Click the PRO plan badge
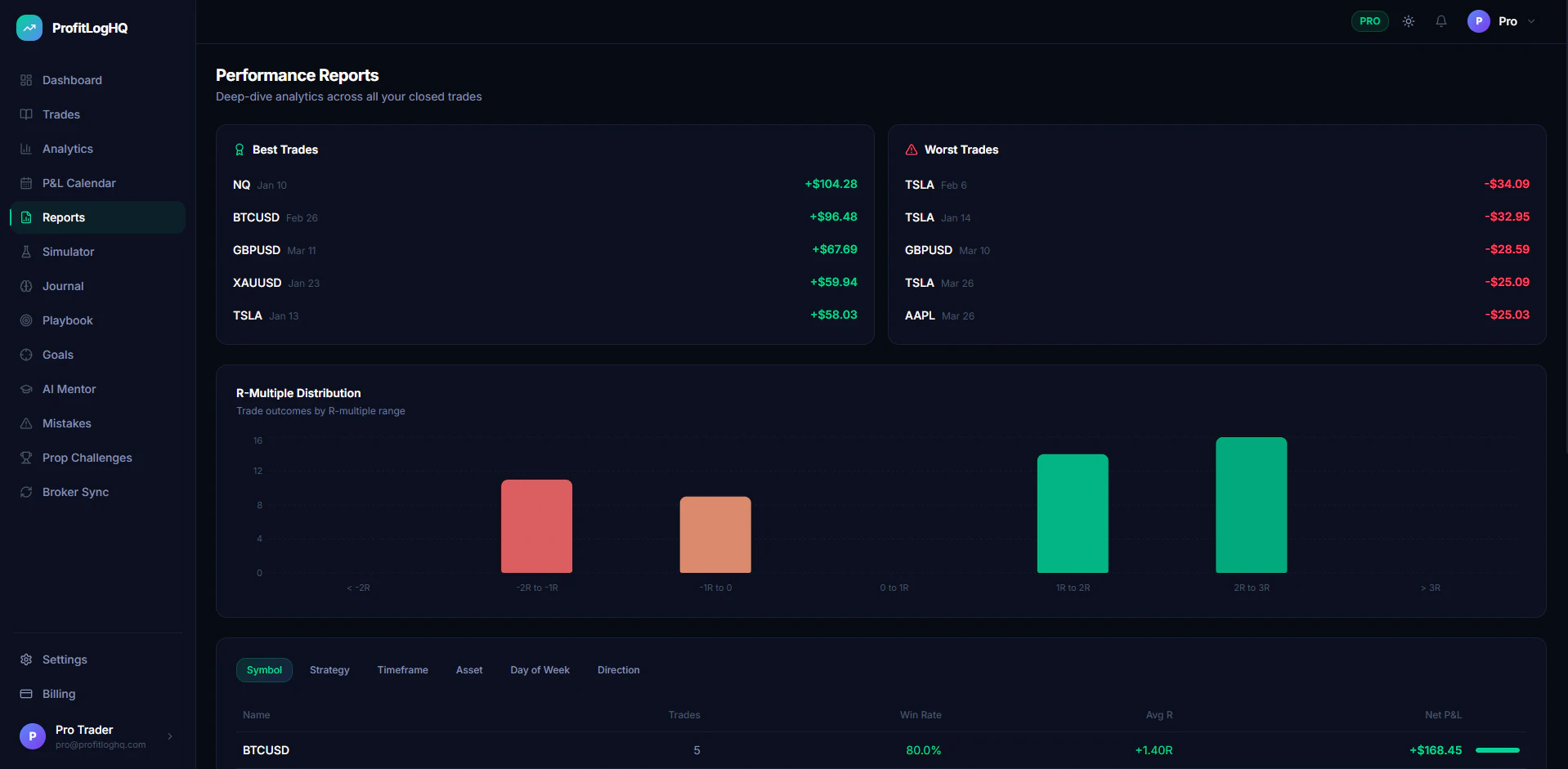This screenshot has height=769, width=1568. pyautogui.click(x=1370, y=21)
